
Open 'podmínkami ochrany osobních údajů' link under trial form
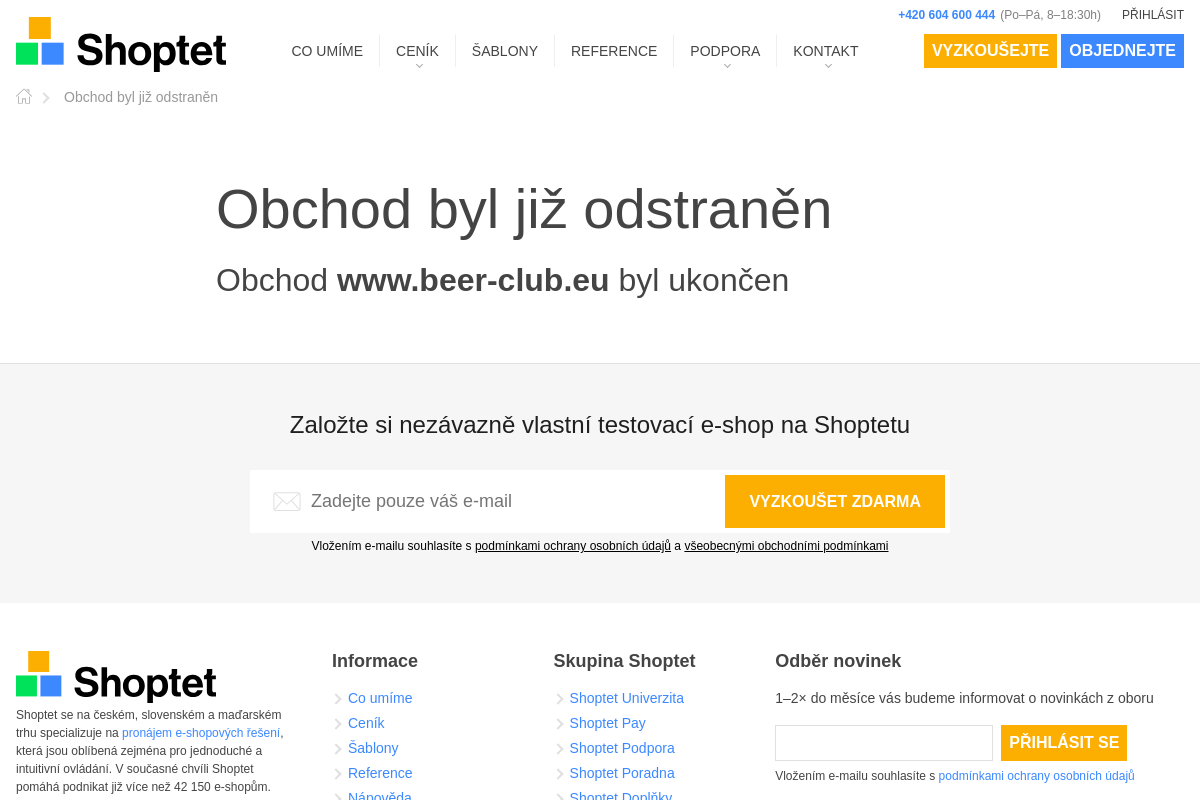573,546
